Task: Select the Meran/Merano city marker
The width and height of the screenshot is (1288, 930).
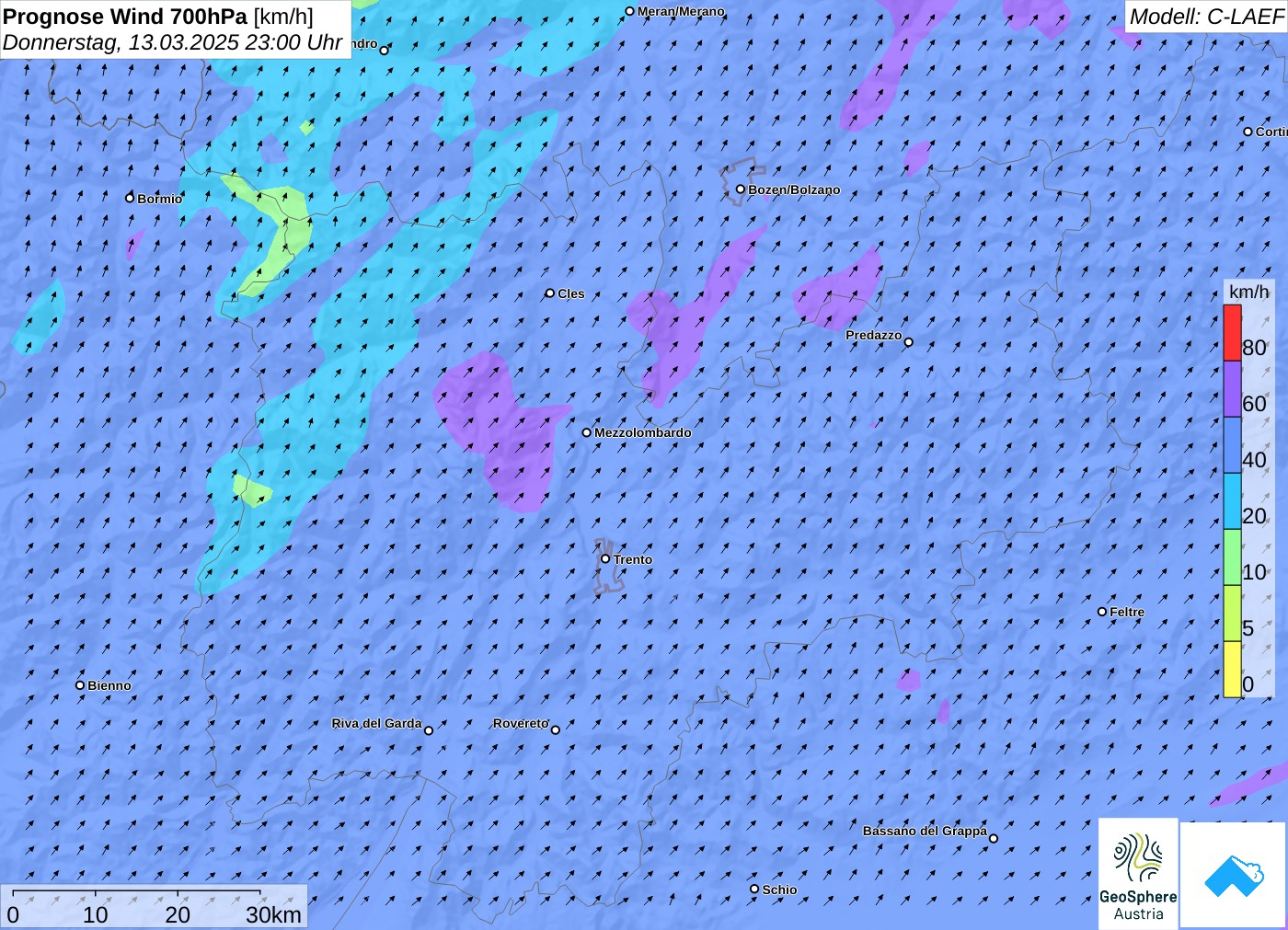Action: 629,11
